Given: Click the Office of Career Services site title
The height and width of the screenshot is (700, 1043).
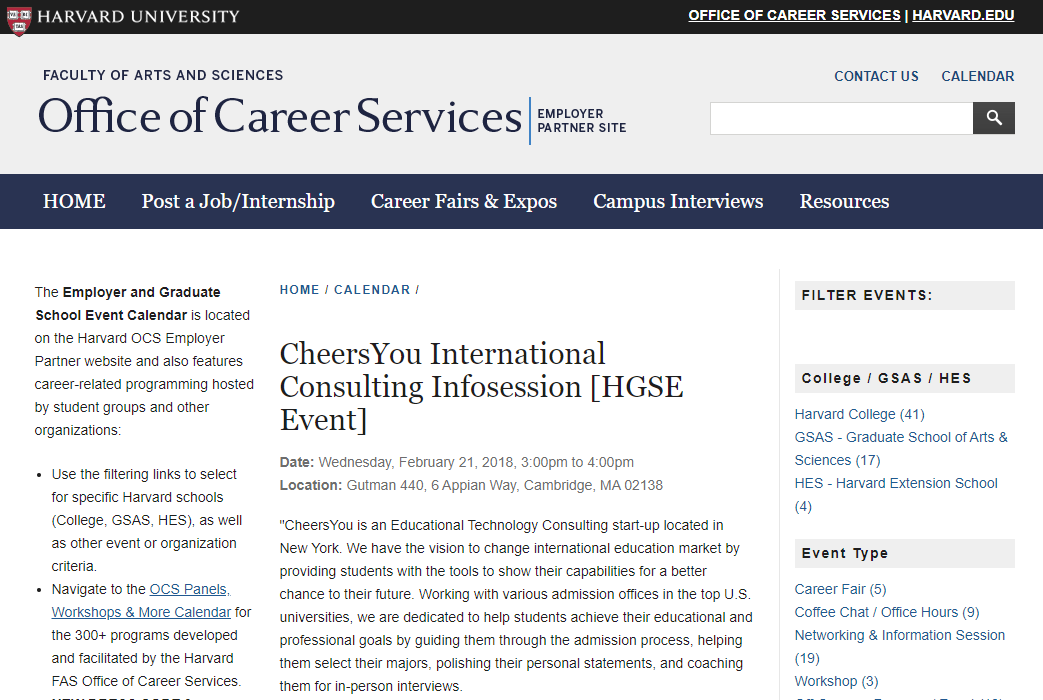Looking at the screenshot, I should [x=280, y=116].
